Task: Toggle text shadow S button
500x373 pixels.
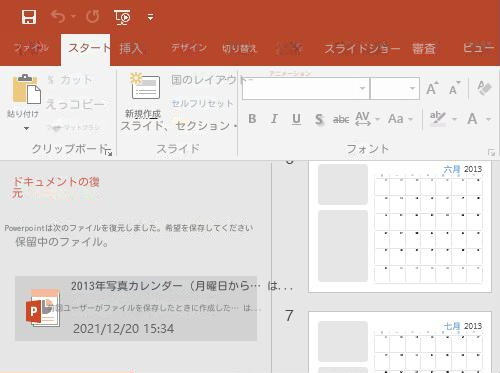Action: 319,119
